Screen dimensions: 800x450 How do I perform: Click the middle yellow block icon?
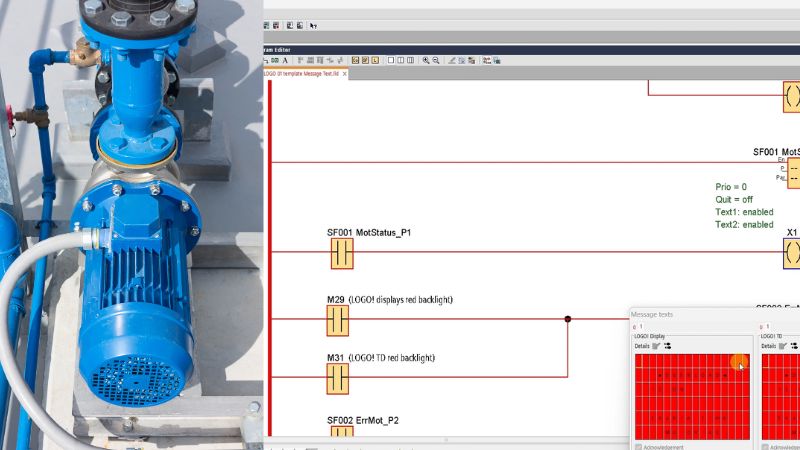[365, 60]
